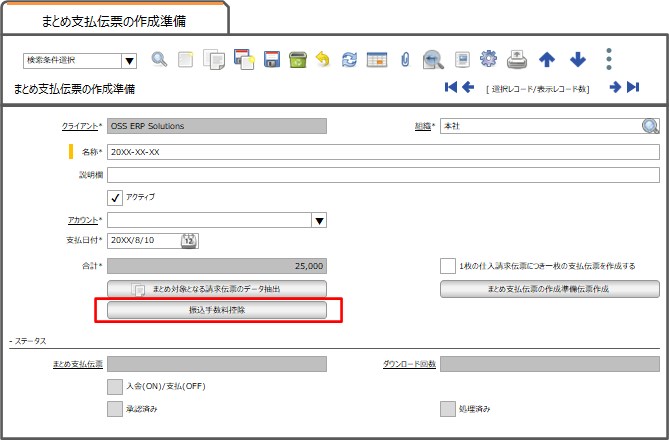
Task: Click the 振込手数料控除 button
Action: click(x=217, y=310)
